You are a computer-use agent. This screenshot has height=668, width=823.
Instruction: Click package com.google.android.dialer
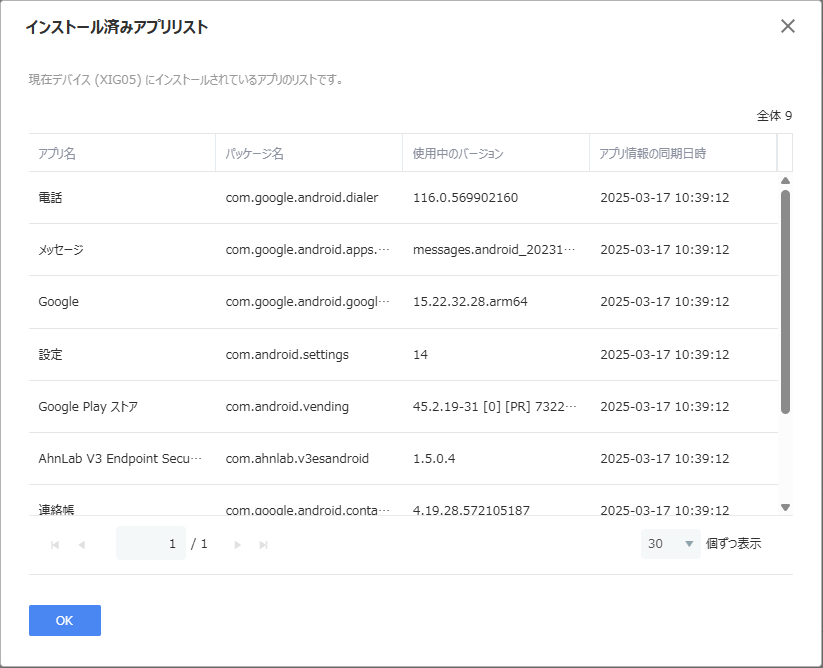point(302,198)
